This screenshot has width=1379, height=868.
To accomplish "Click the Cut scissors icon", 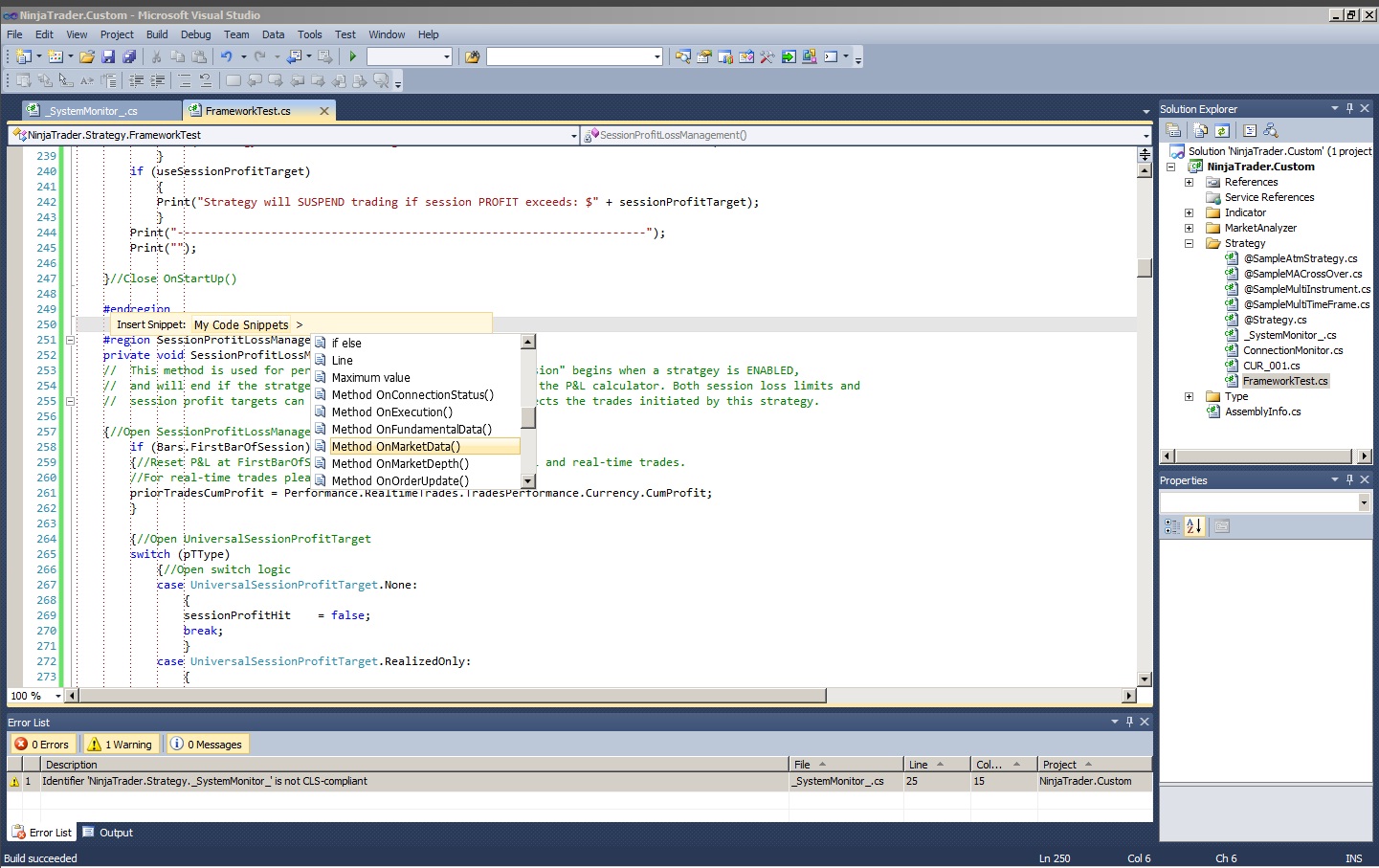I will coord(156,57).
